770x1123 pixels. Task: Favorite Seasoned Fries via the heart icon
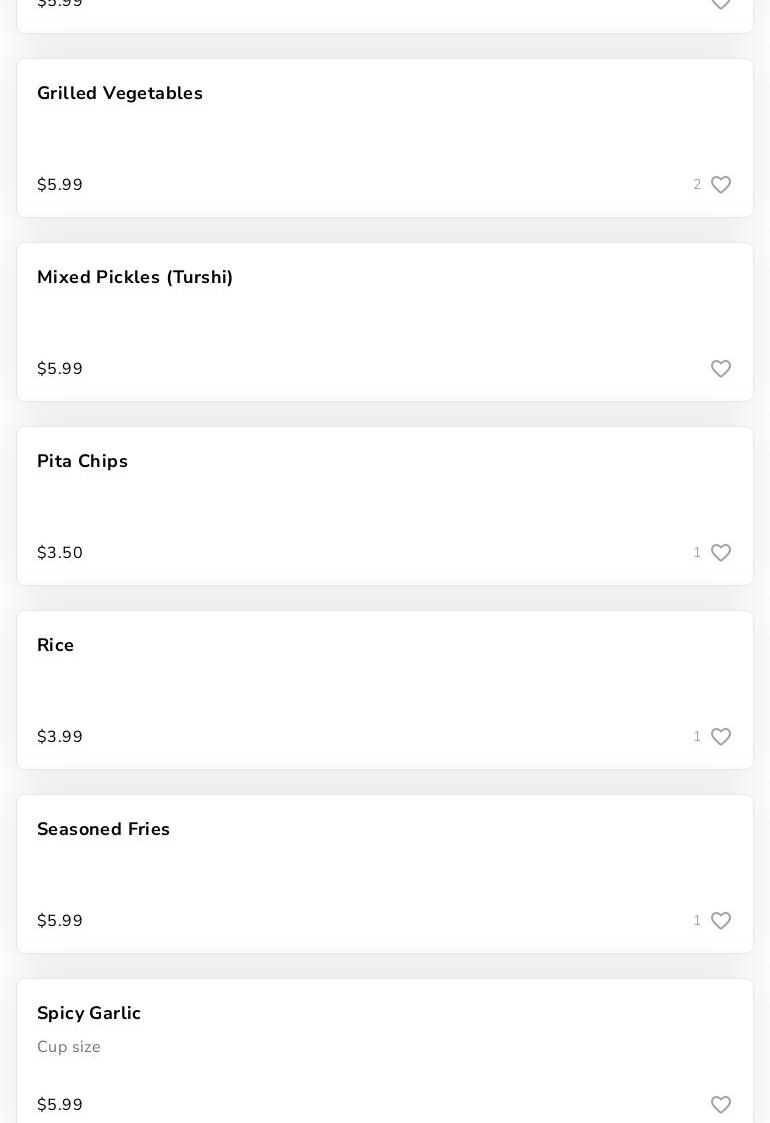[721, 921]
